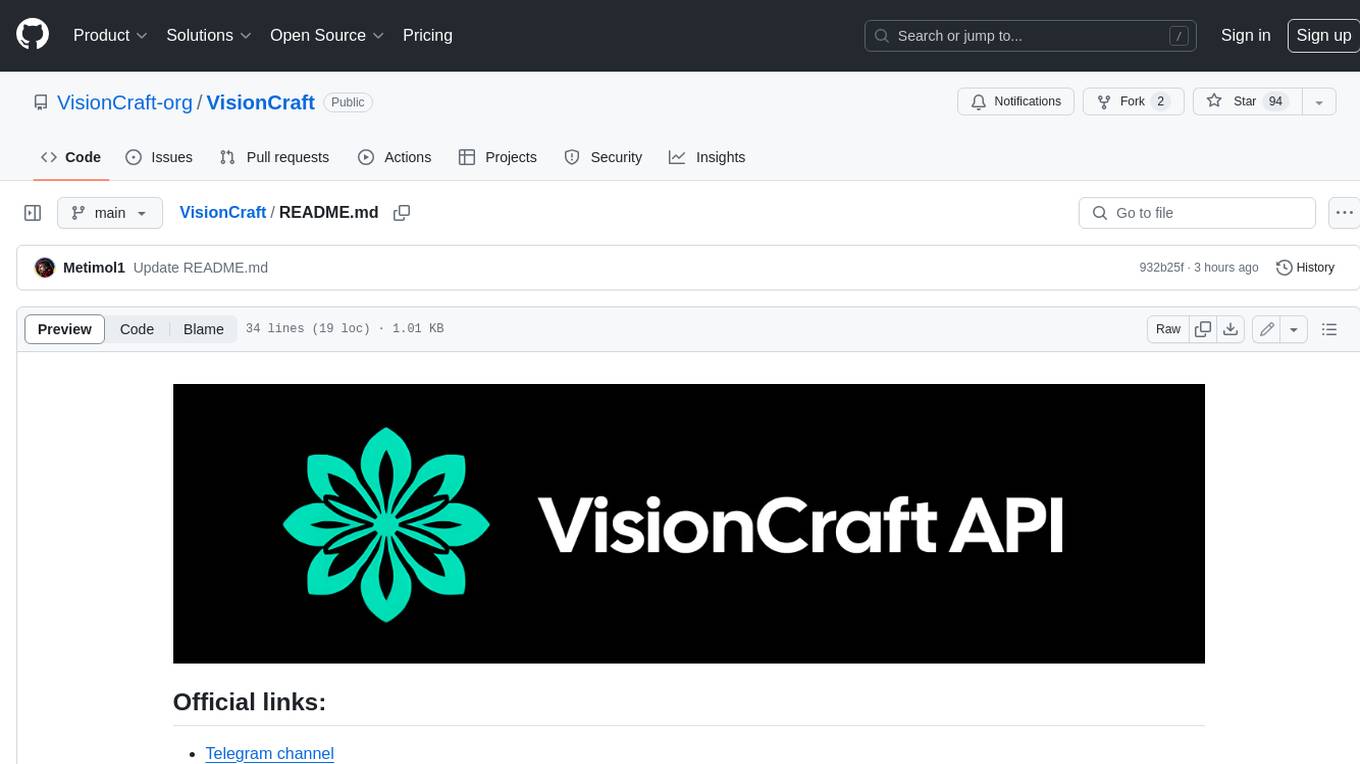
Task: View the file History
Action: click(1305, 268)
